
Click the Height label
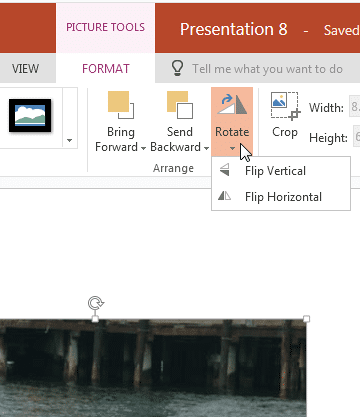coord(328,138)
